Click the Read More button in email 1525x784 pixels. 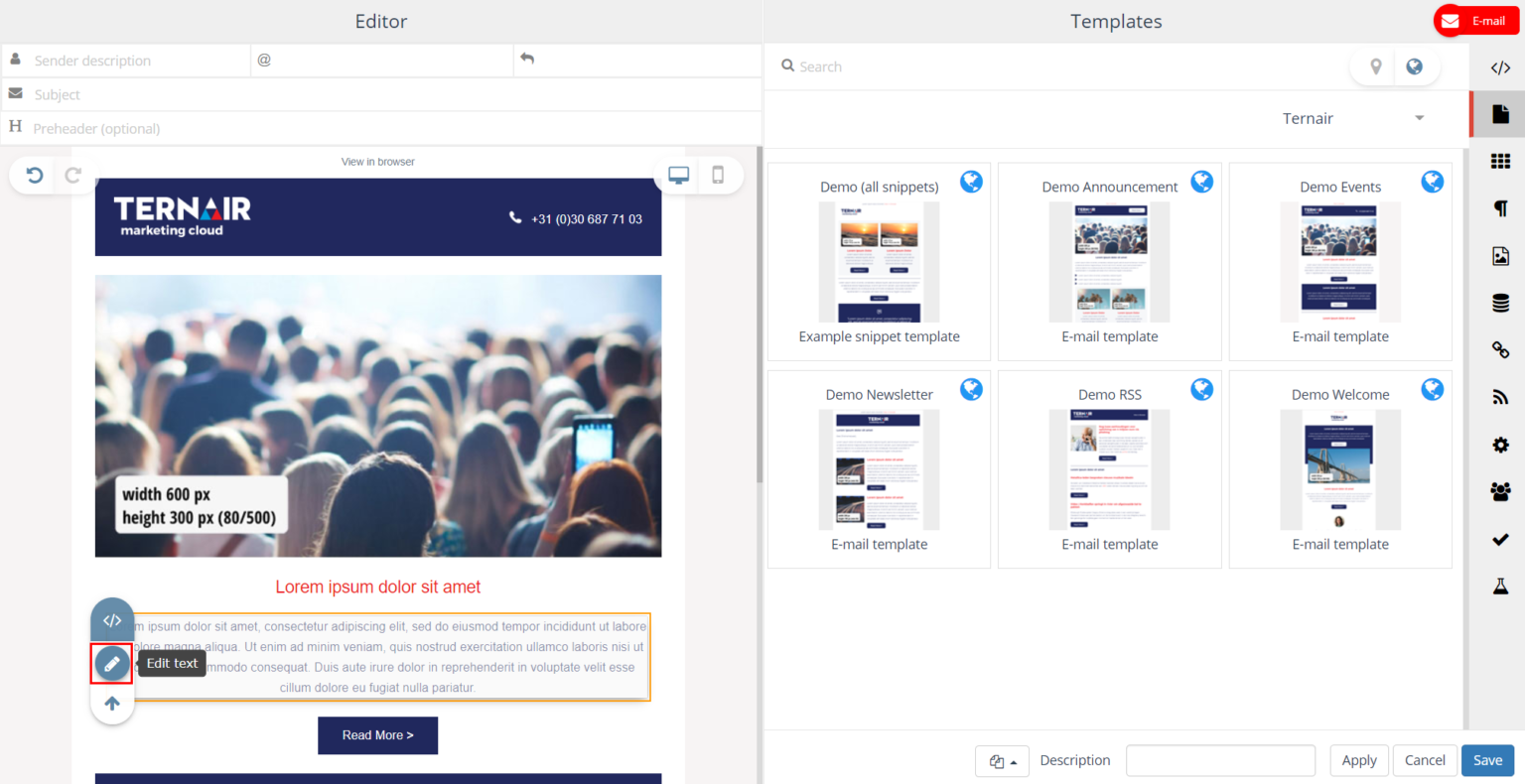coord(377,735)
